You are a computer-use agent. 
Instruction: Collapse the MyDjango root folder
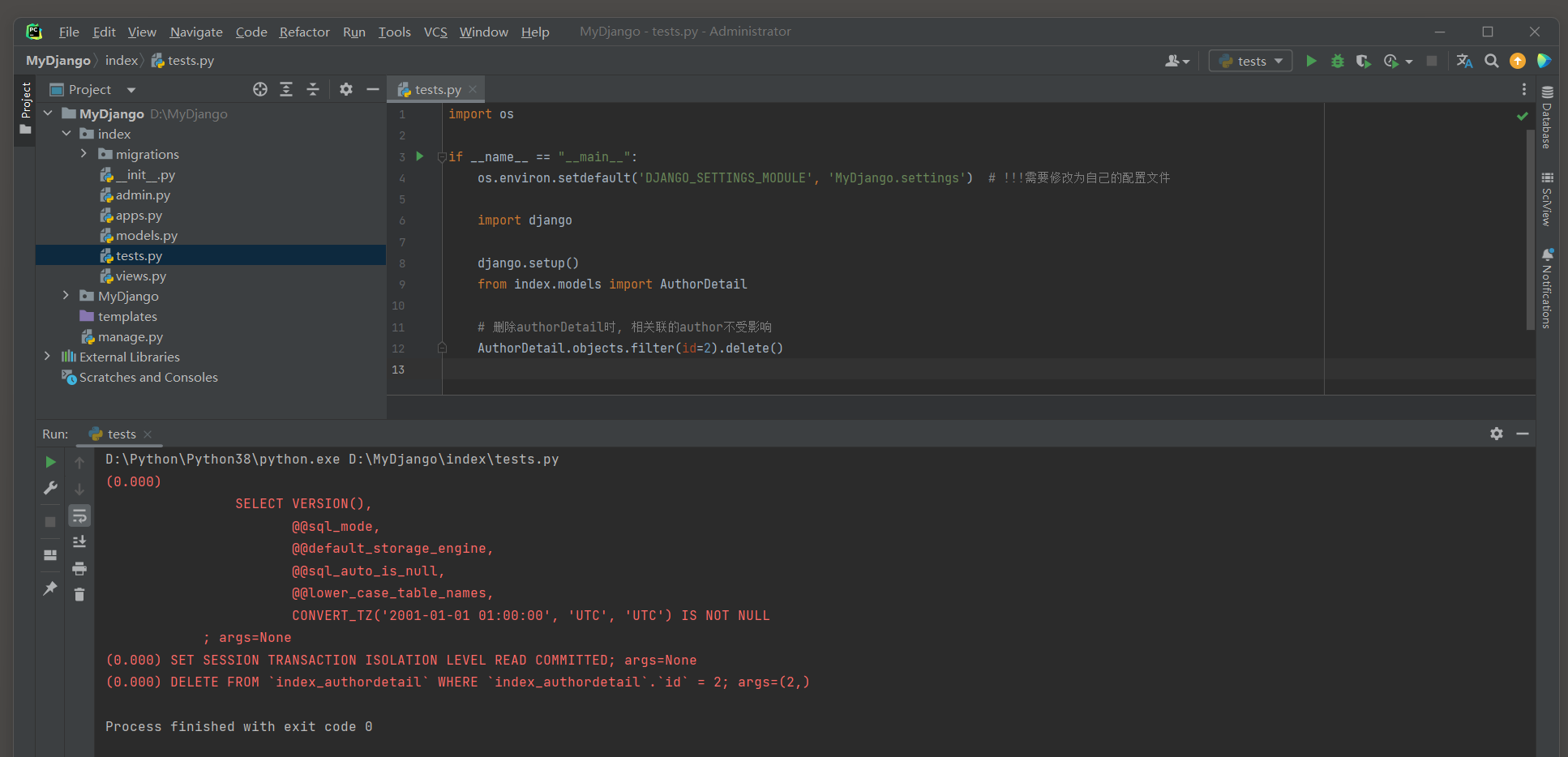point(48,113)
